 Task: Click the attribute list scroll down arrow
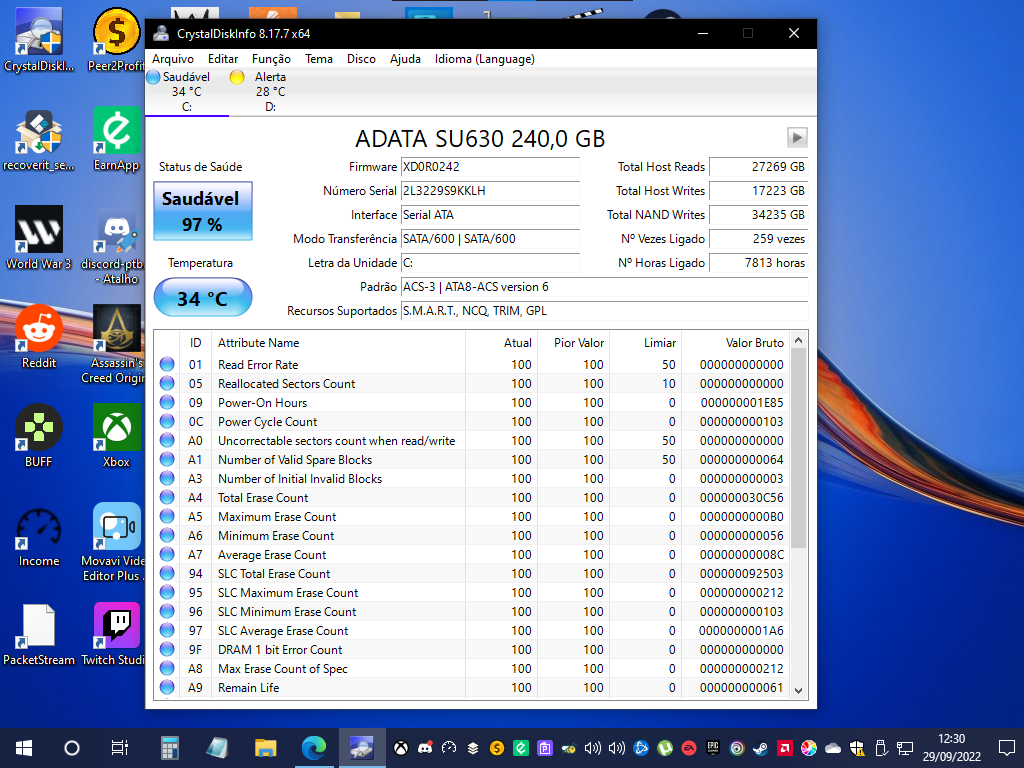(798, 690)
